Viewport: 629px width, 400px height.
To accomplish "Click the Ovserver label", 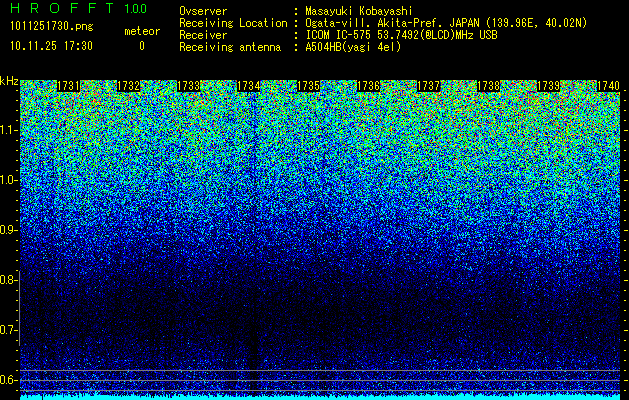I will pyautogui.click(x=203, y=11).
